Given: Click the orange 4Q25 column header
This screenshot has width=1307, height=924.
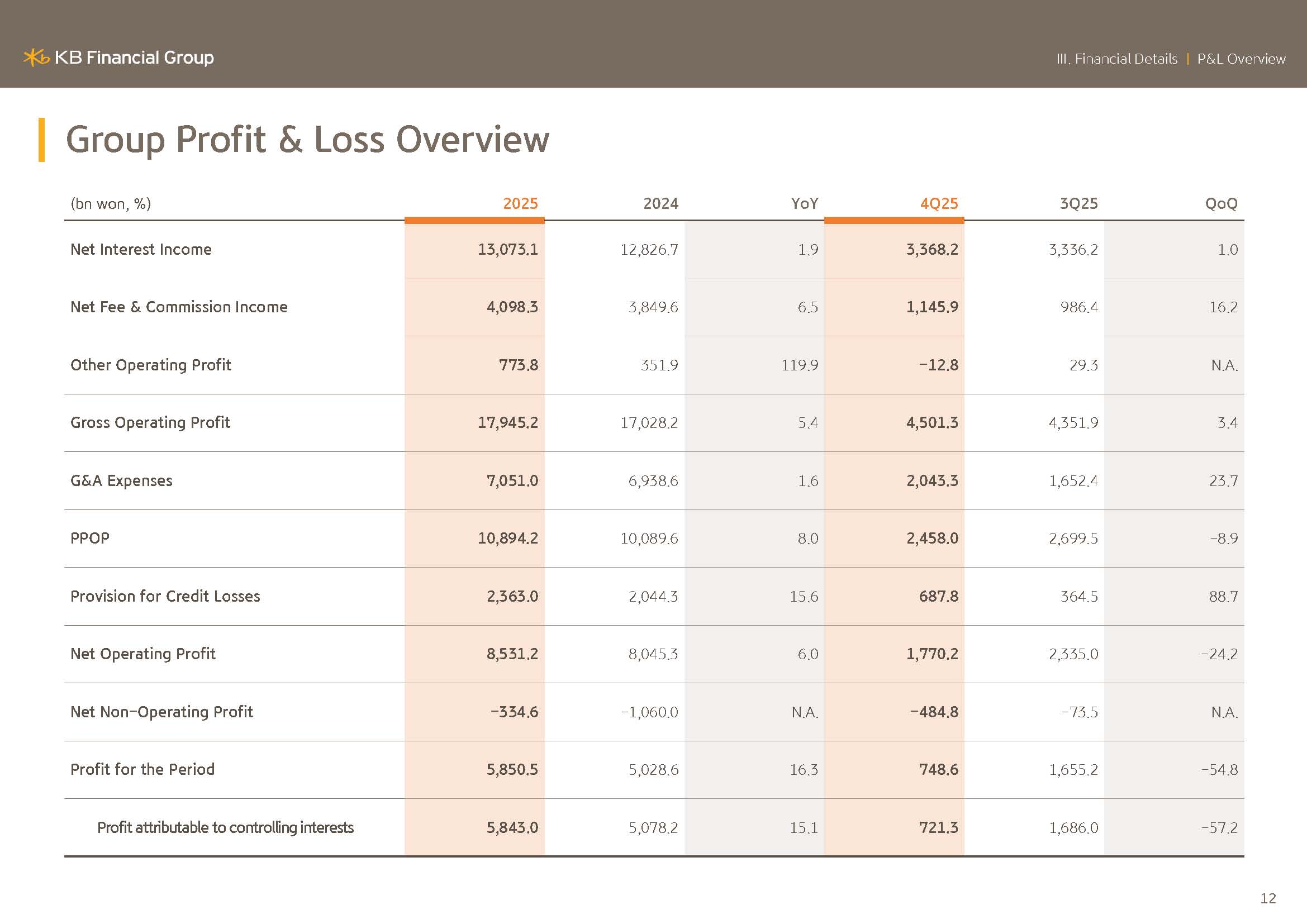Looking at the screenshot, I should (939, 204).
